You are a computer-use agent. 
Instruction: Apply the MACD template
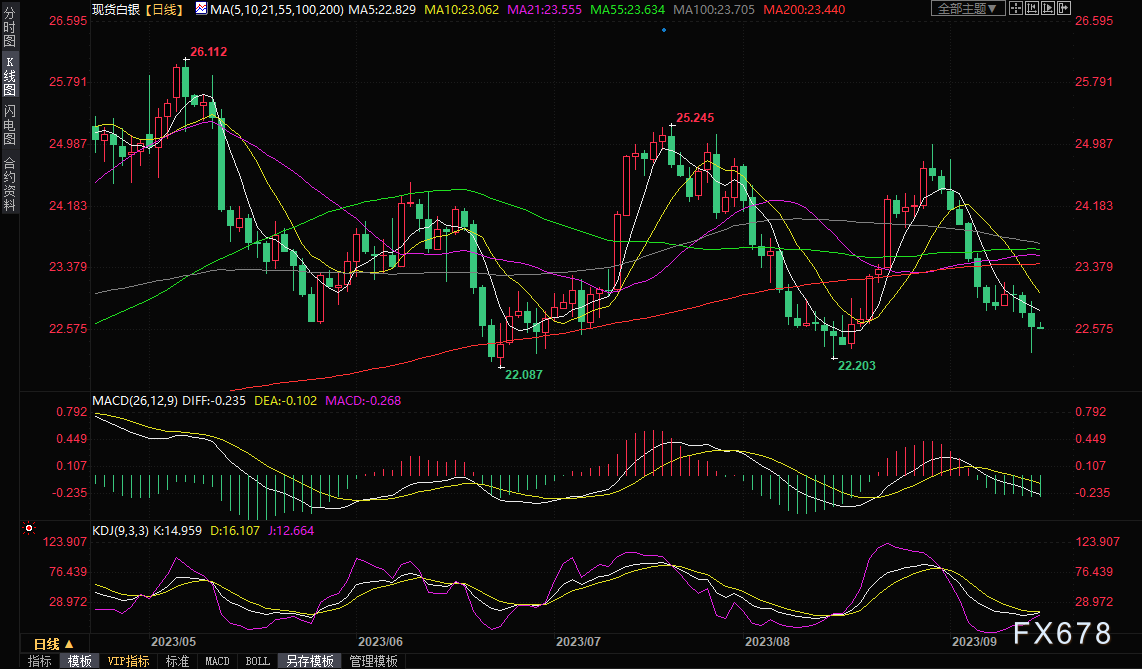tap(217, 661)
